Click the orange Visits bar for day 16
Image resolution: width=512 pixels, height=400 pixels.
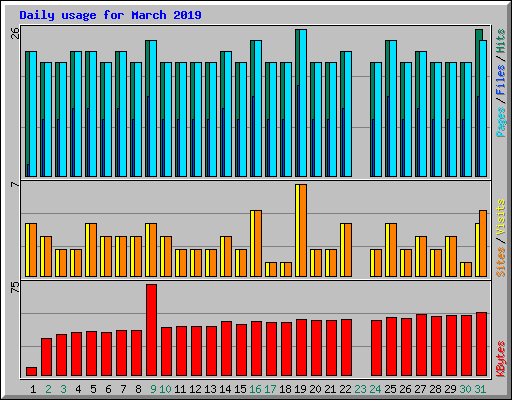click(x=258, y=243)
